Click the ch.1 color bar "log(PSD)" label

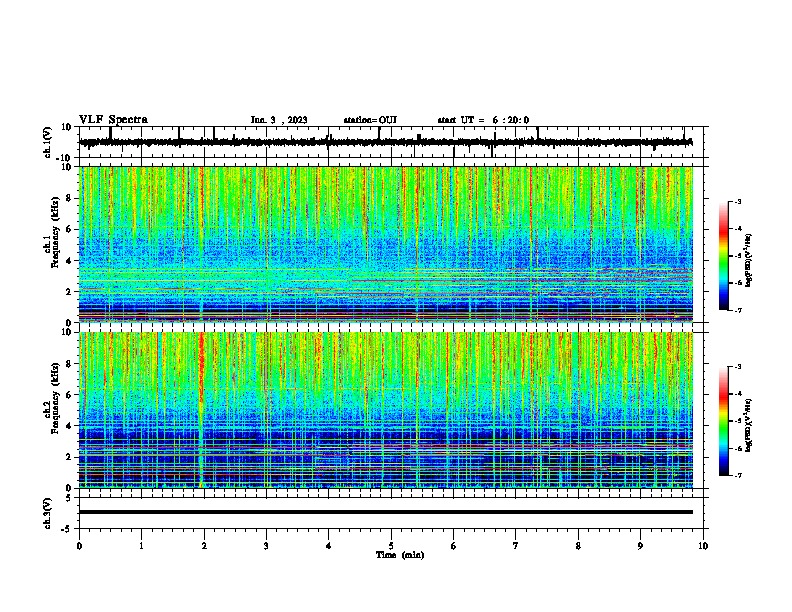(749, 260)
